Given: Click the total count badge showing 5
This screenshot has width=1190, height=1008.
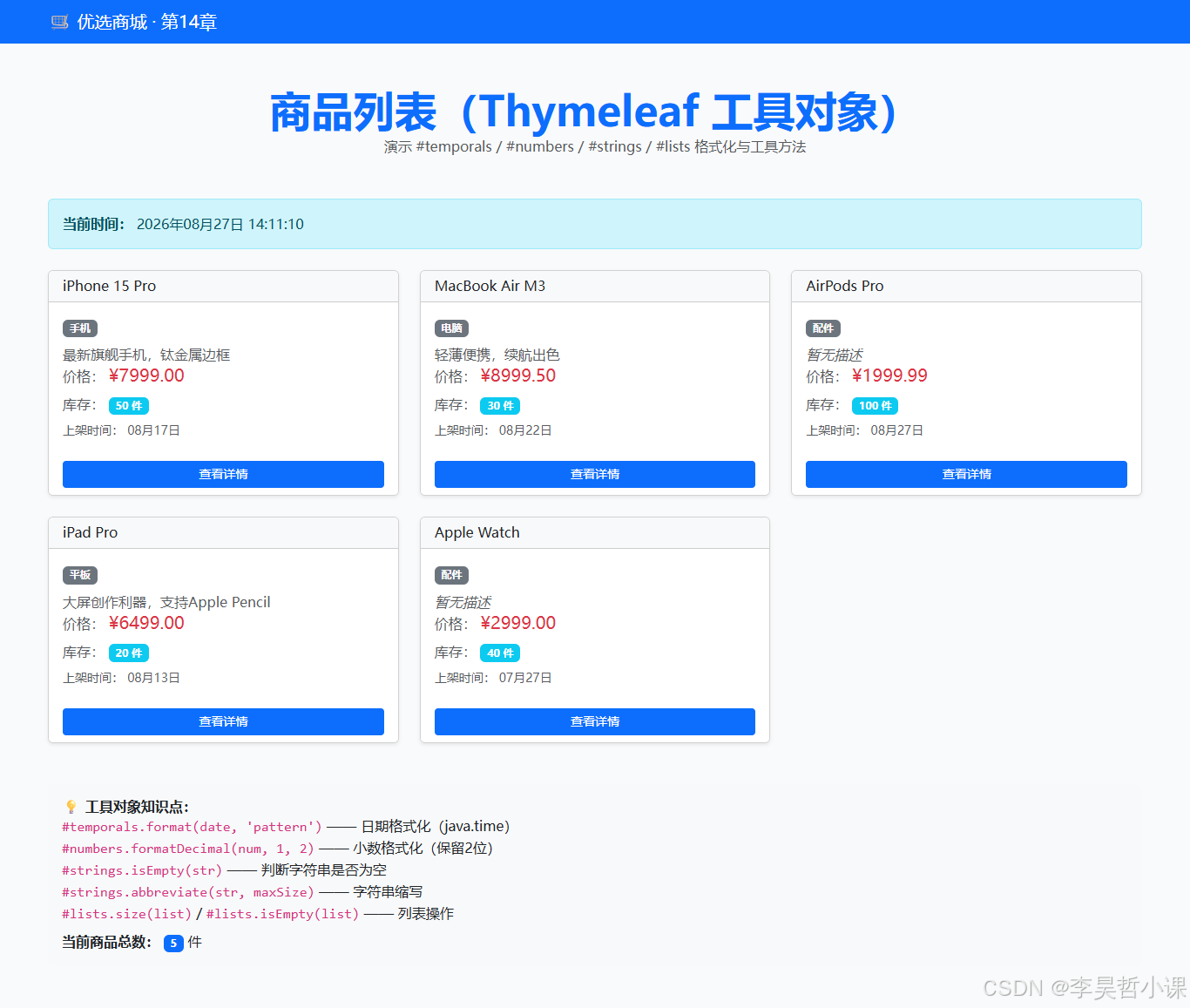Looking at the screenshot, I should coord(173,943).
